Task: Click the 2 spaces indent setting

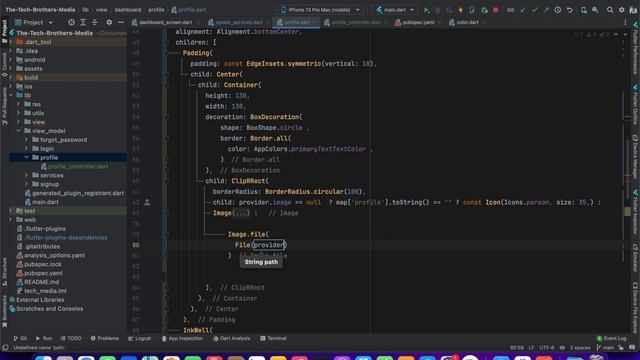Action: pyautogui.click(x=580, y=348)
